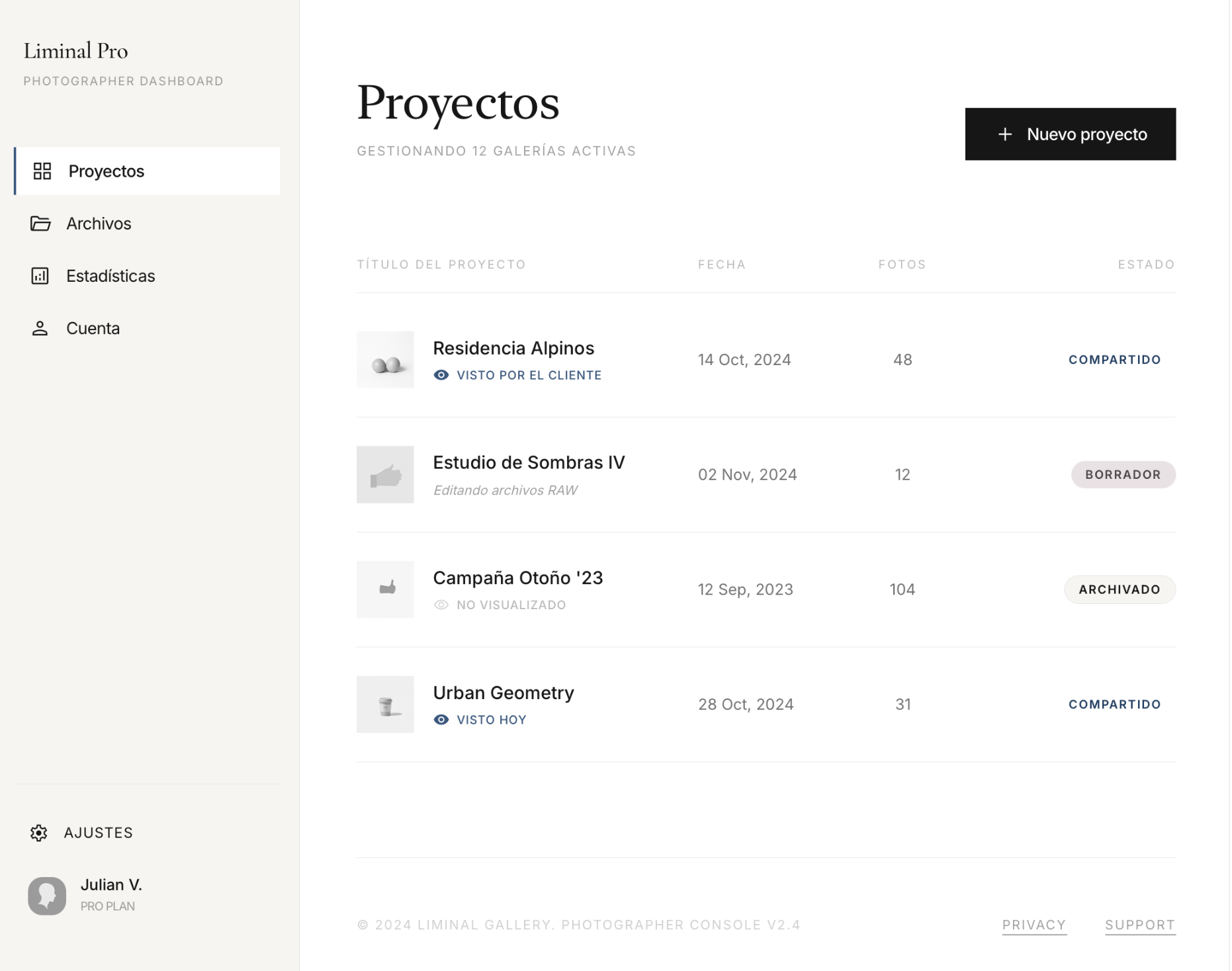The image size is (1232, 971).
Task: Click the Borrador status badge
Action: pyautogui.click(x=1123, y=474)
